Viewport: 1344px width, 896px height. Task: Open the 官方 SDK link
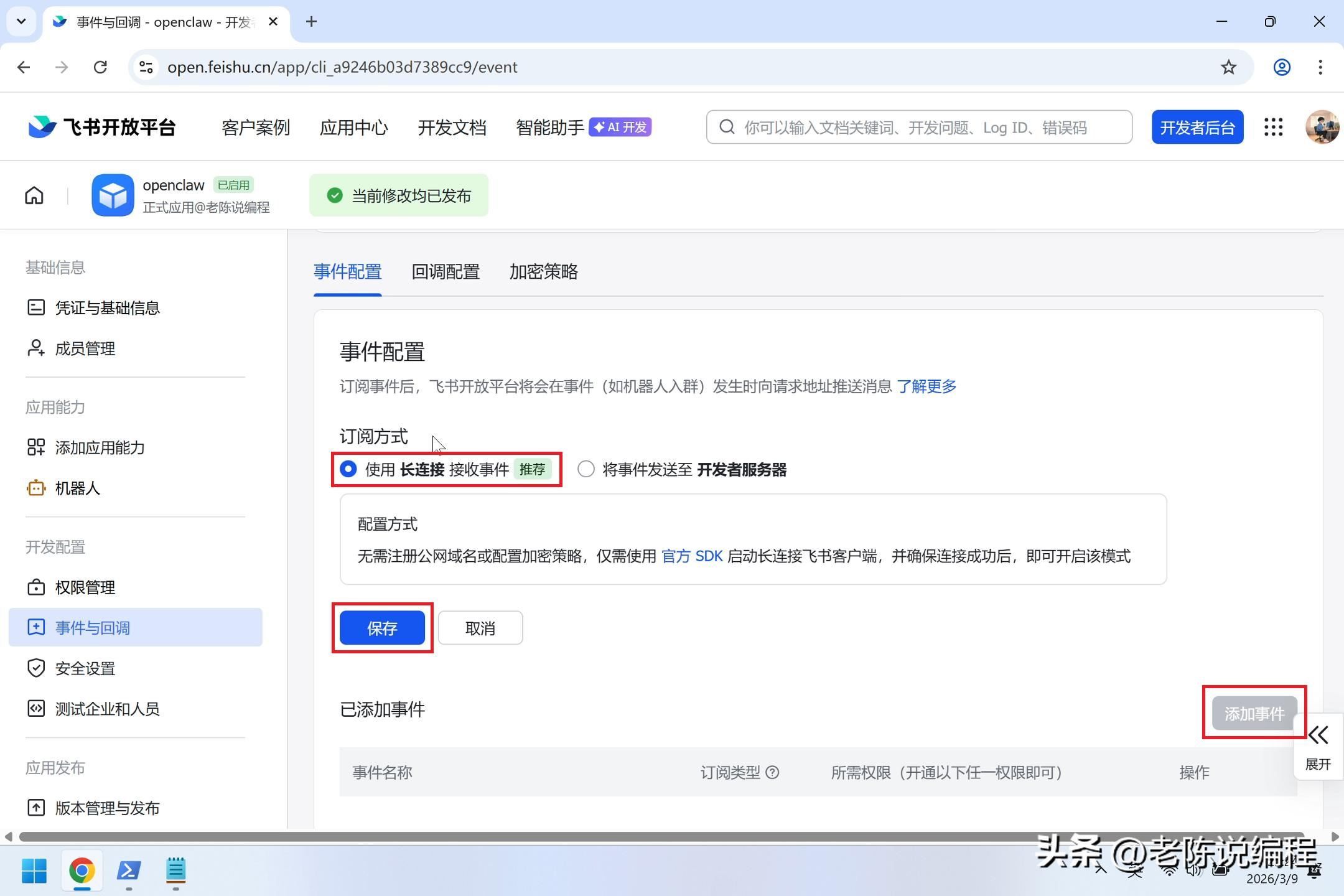[691, 556]
